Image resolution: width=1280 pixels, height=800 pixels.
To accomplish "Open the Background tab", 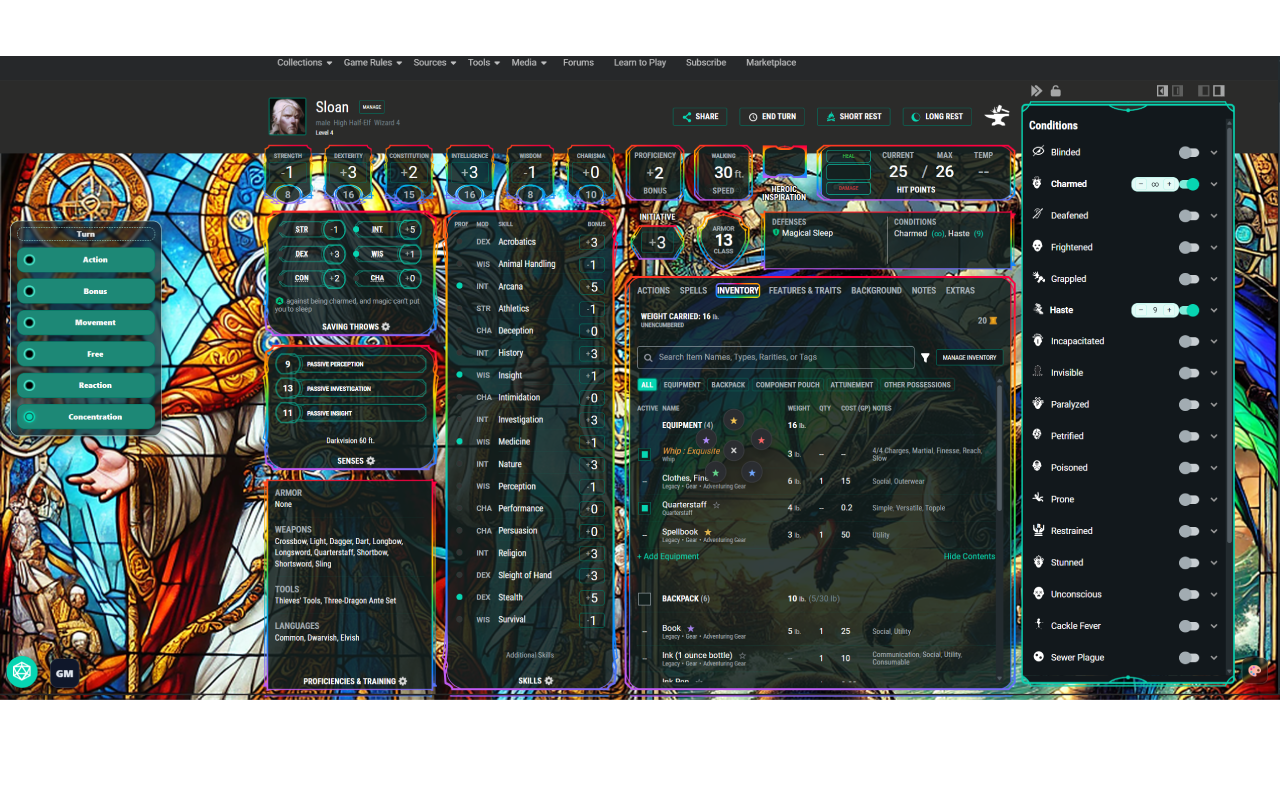I will pos(876,290).
